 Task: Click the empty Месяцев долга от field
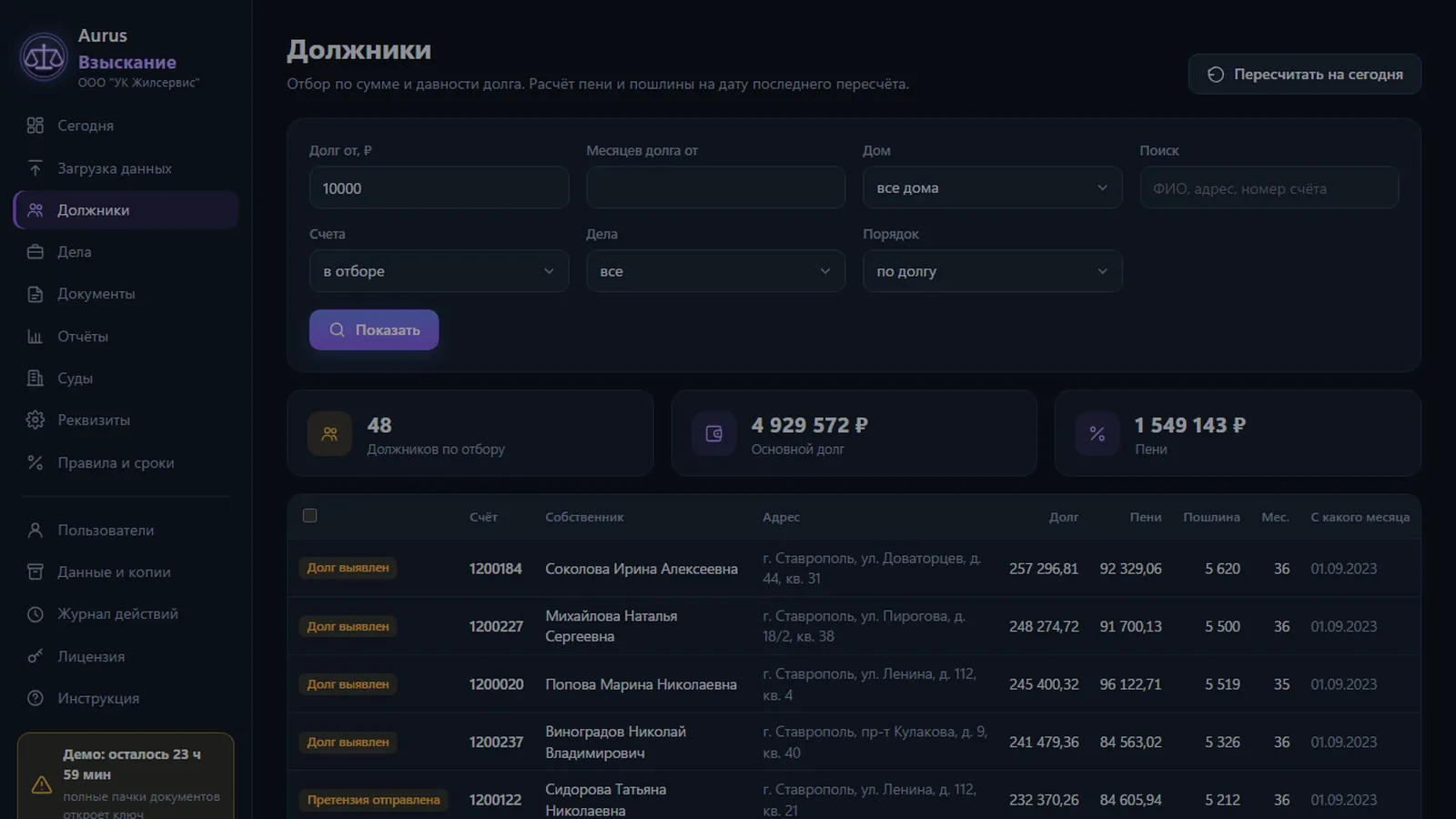pos(715,188)
